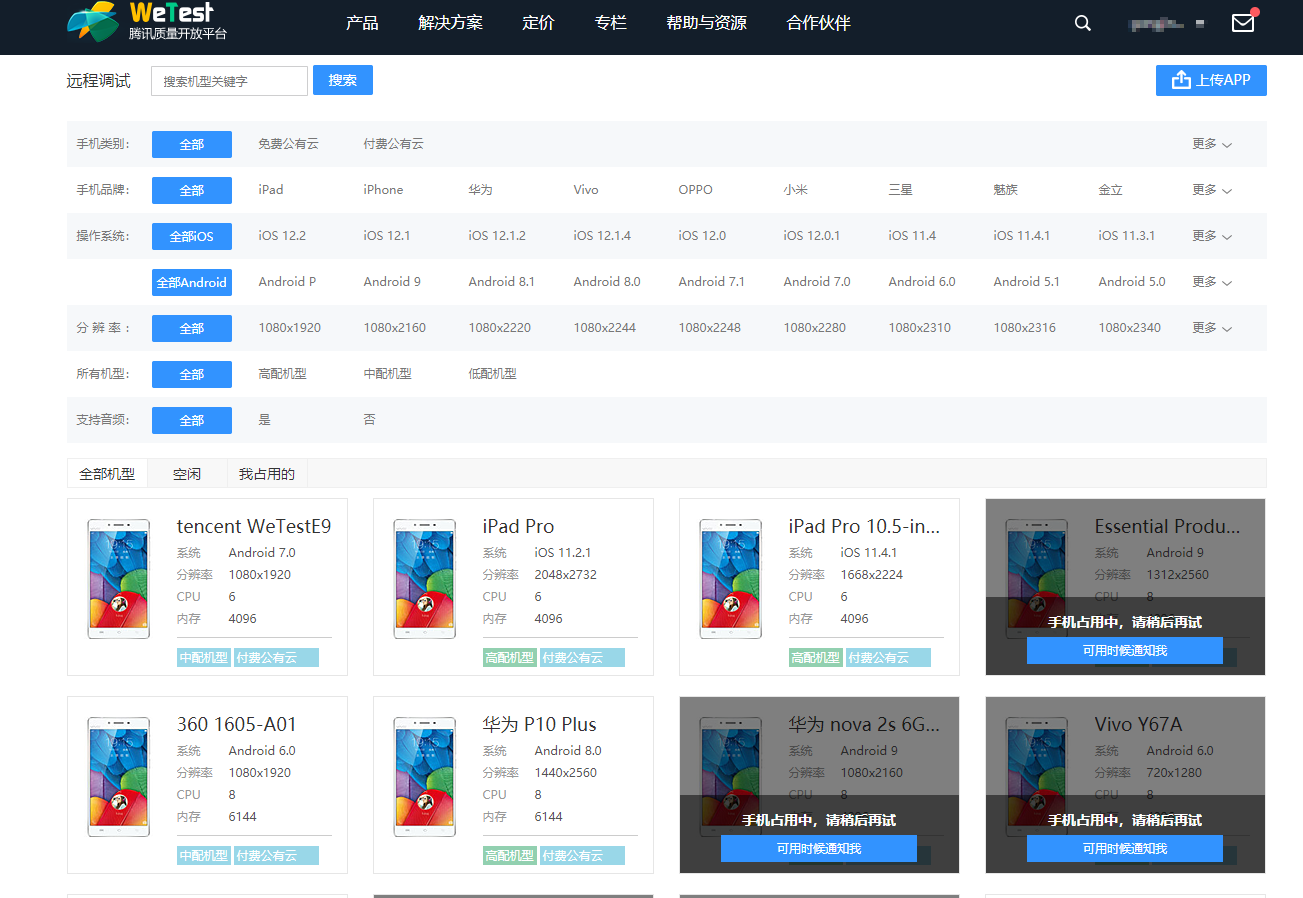Filter brand by 小米
Image resolution: width=1303 pixels, height=898 pixels.
coord(795,190)
